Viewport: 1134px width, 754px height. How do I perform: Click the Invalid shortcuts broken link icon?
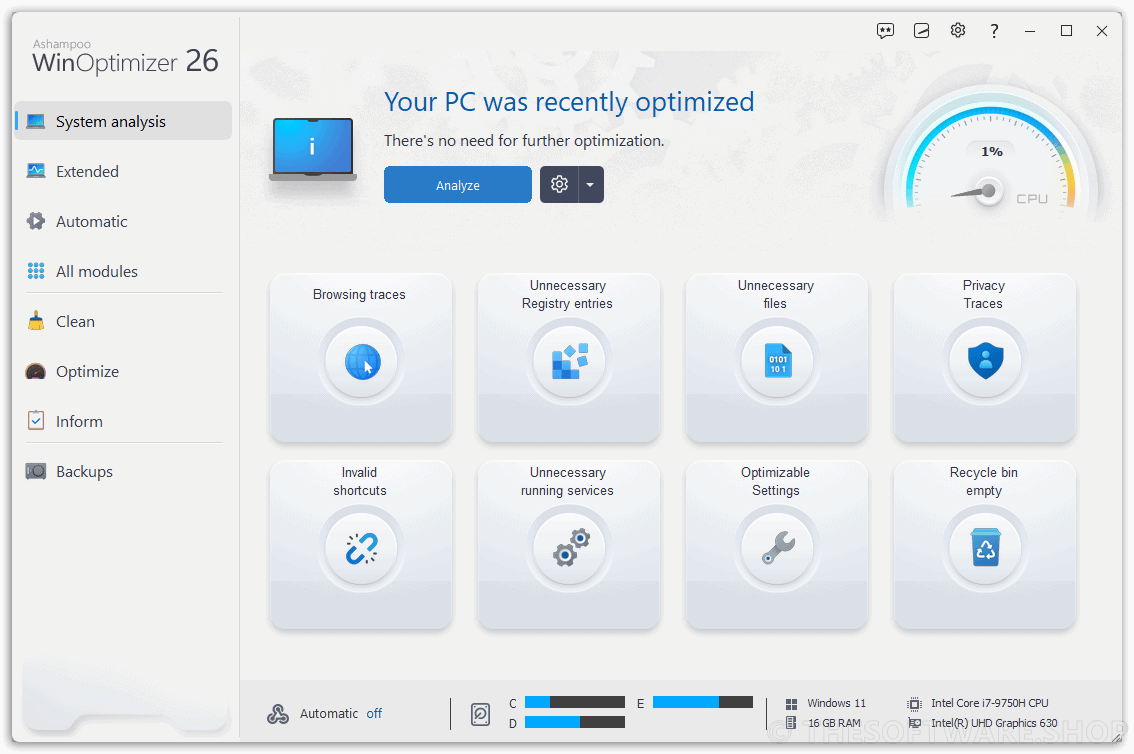[x=362, y=548]
